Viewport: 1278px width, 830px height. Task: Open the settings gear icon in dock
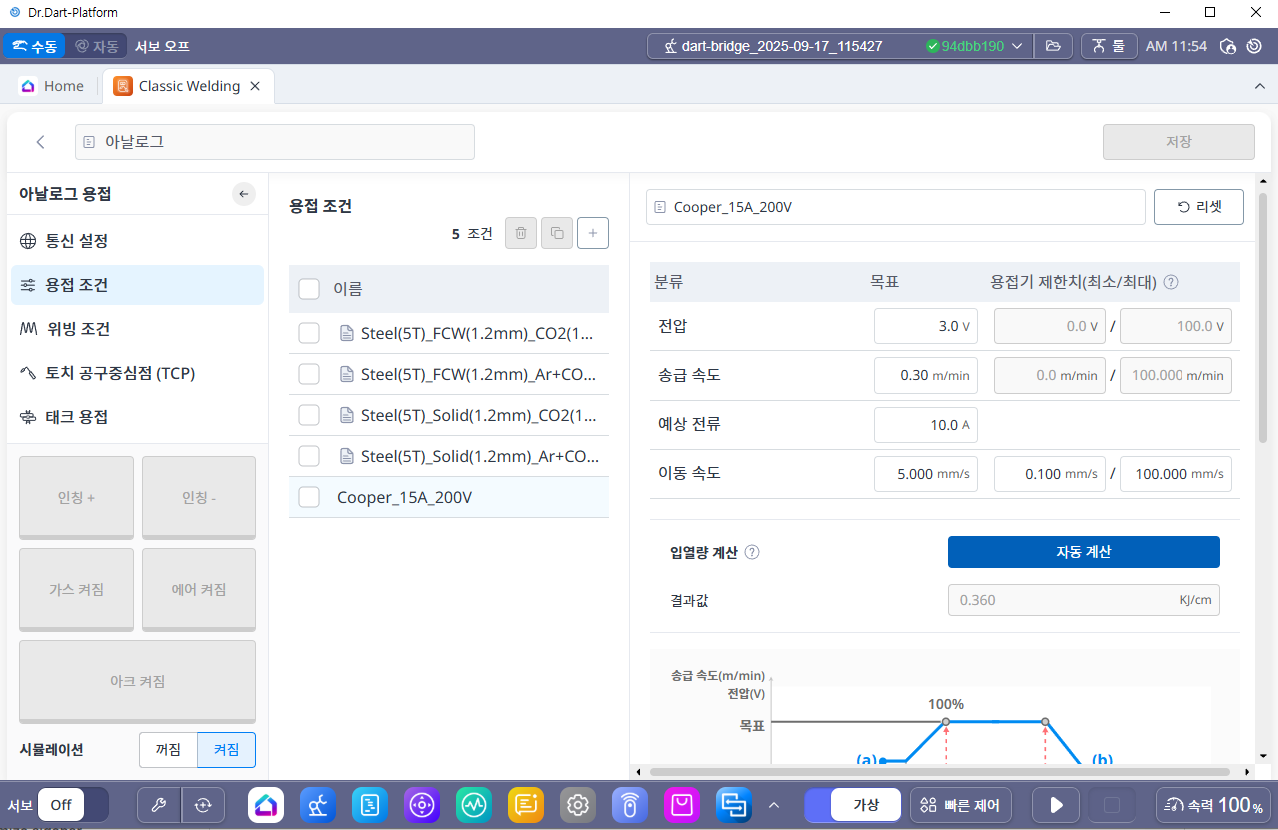pos(577,805)
